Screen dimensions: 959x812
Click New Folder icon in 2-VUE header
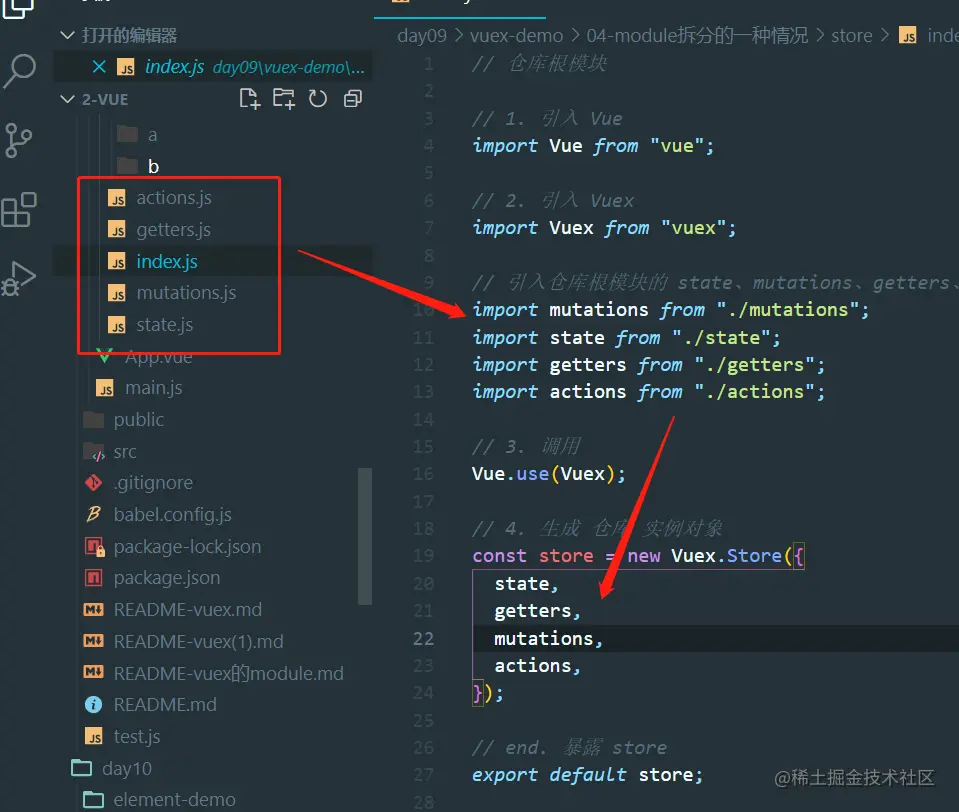click(x=283, y=98)
